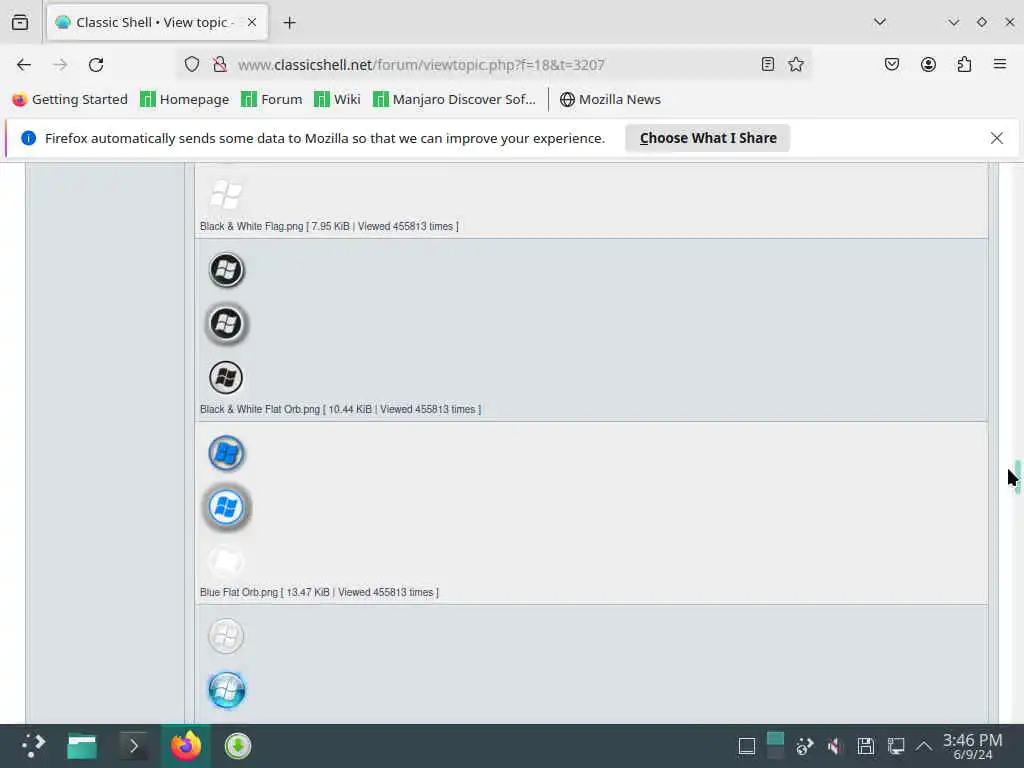Dismiss the Firefox data notification bar
The width and height of the screenshot is (1024, 768).
point(997,138)
